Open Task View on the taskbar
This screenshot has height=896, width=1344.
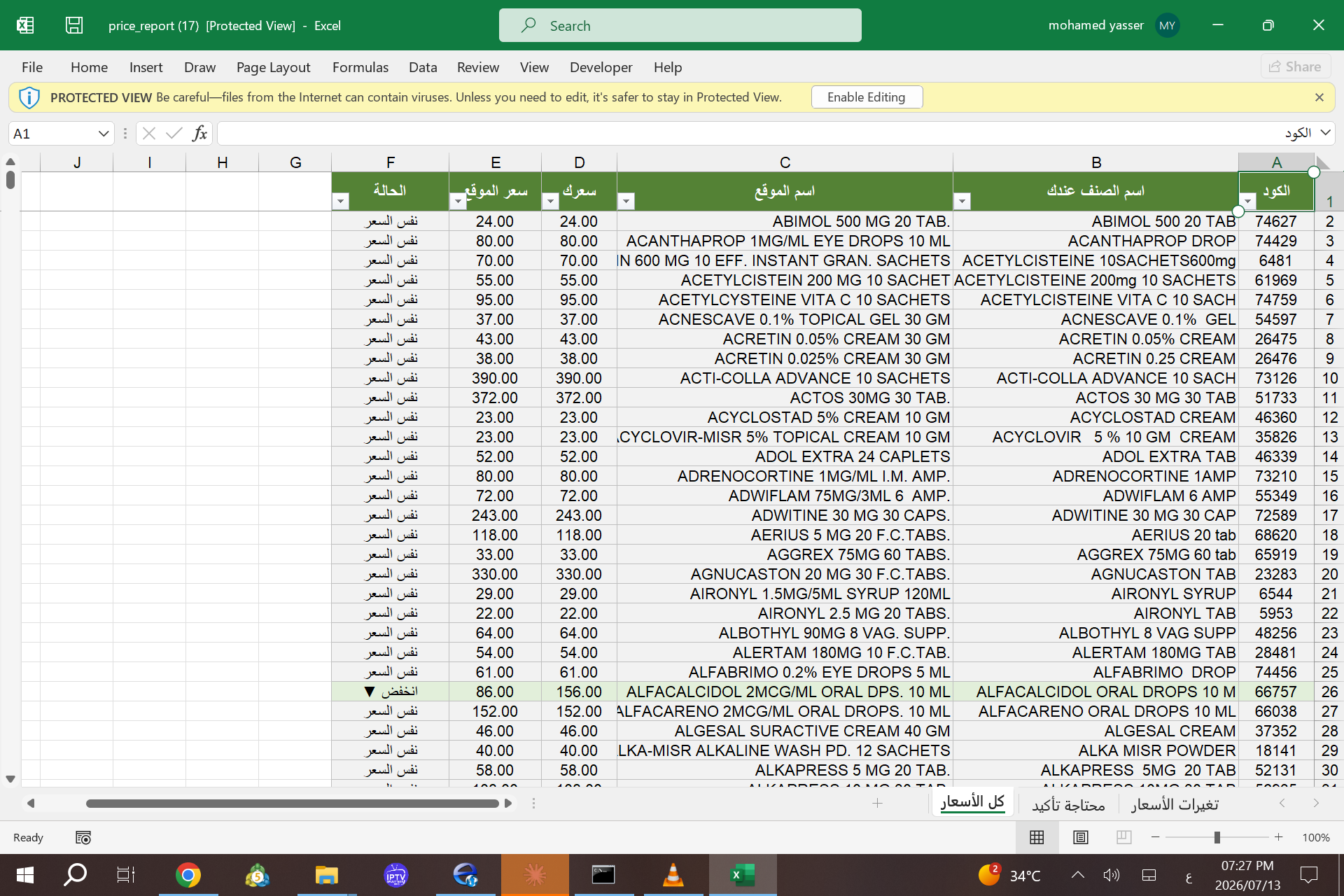[x=125, y=875]
